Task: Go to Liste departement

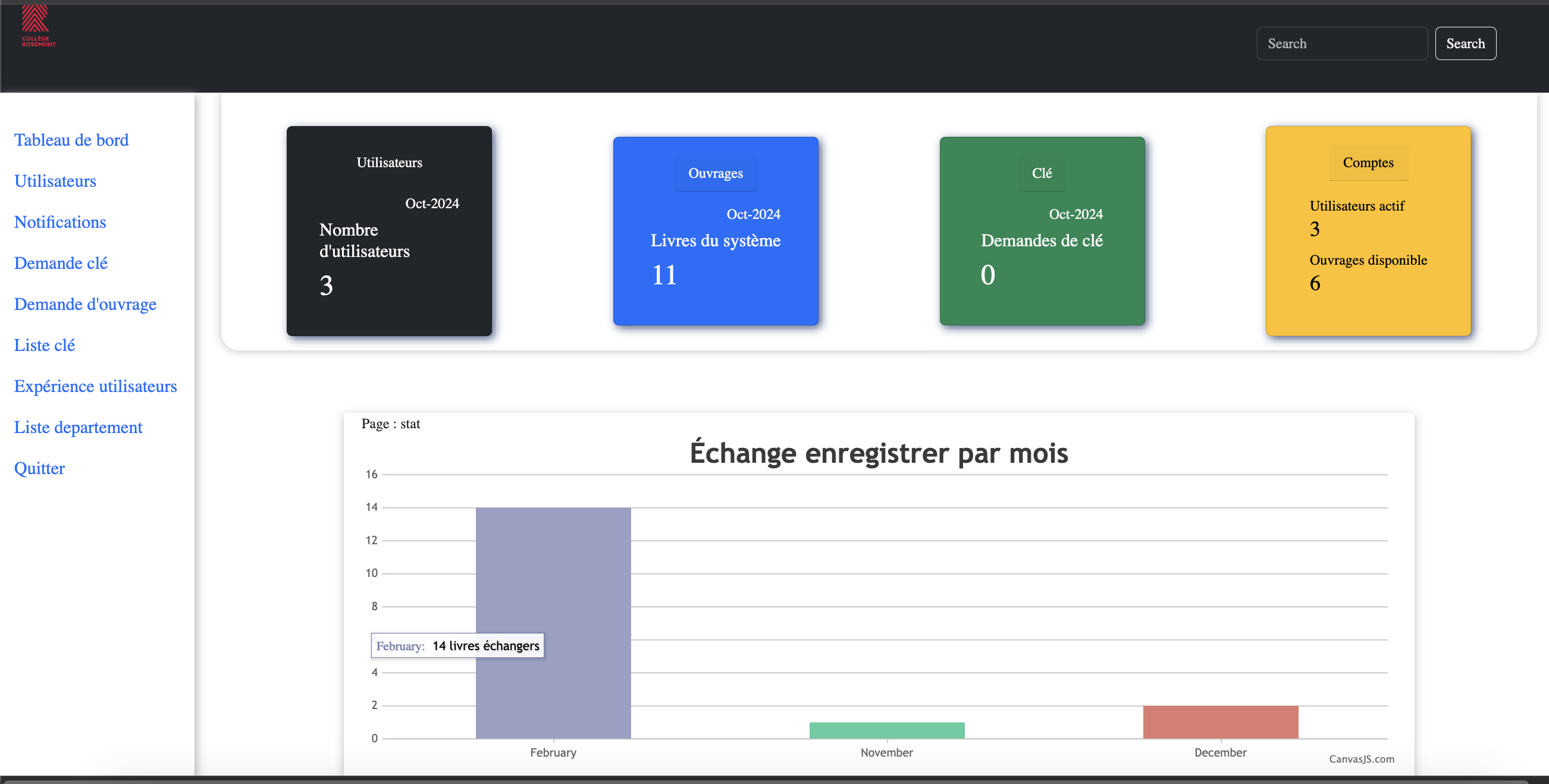Action: click(78, 428)
